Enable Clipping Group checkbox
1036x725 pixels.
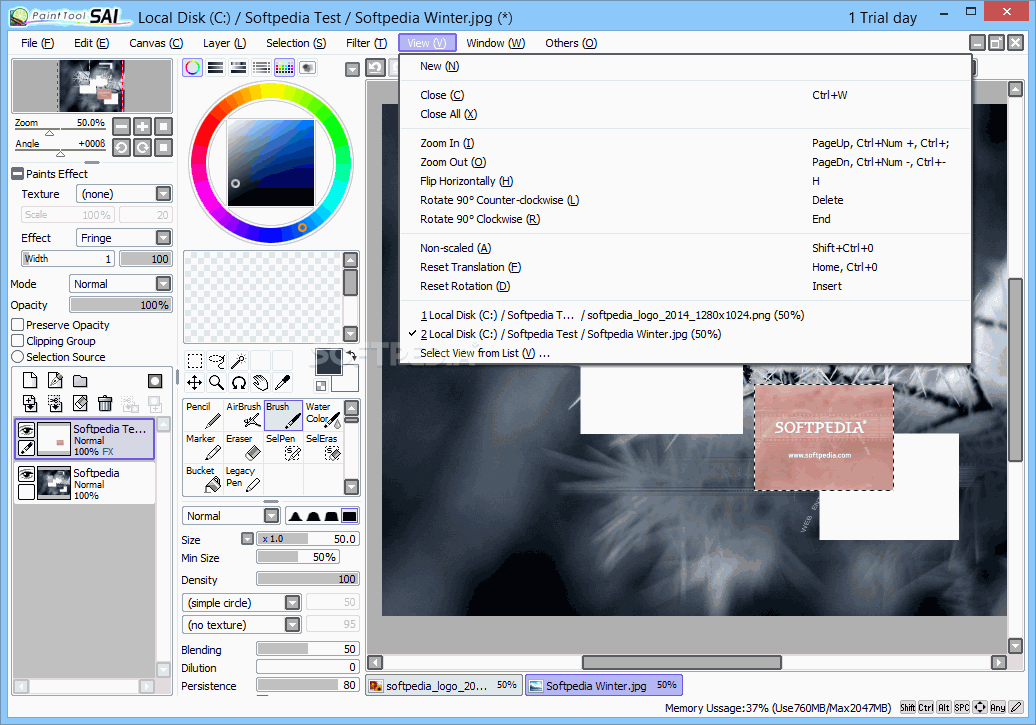(18, 340)
